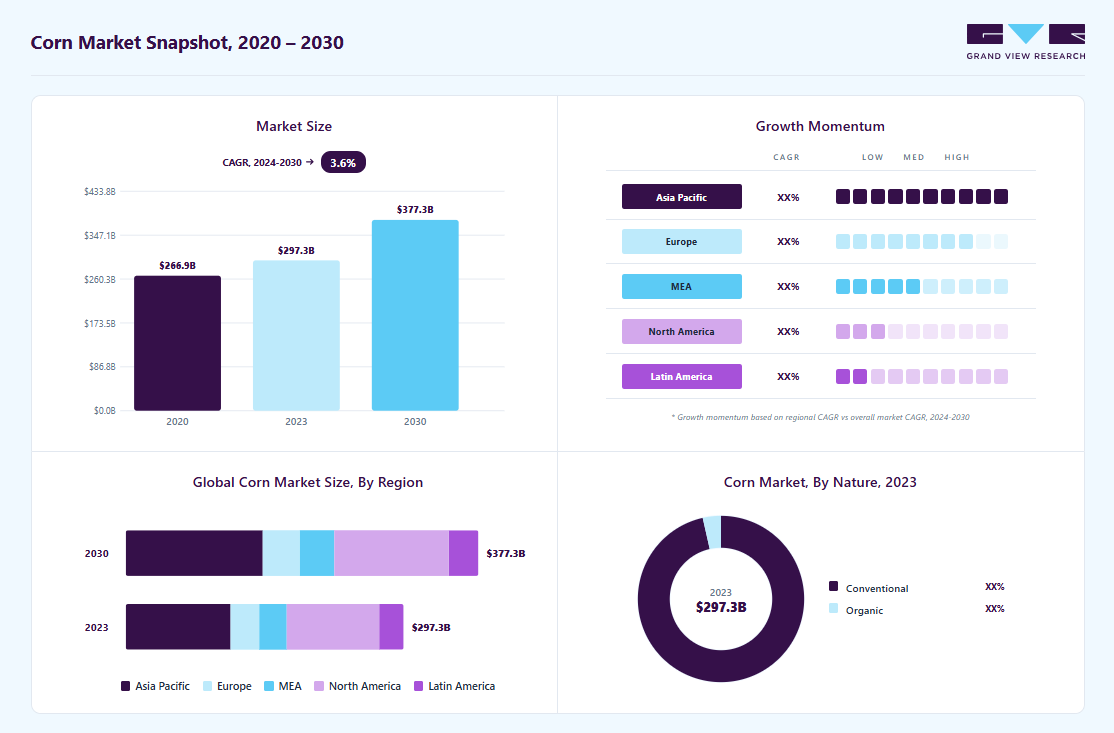Screen dimensions: 1114x733
Task: Click the Latin America label in Growth Momentum
Action: [x=681, y=376]
